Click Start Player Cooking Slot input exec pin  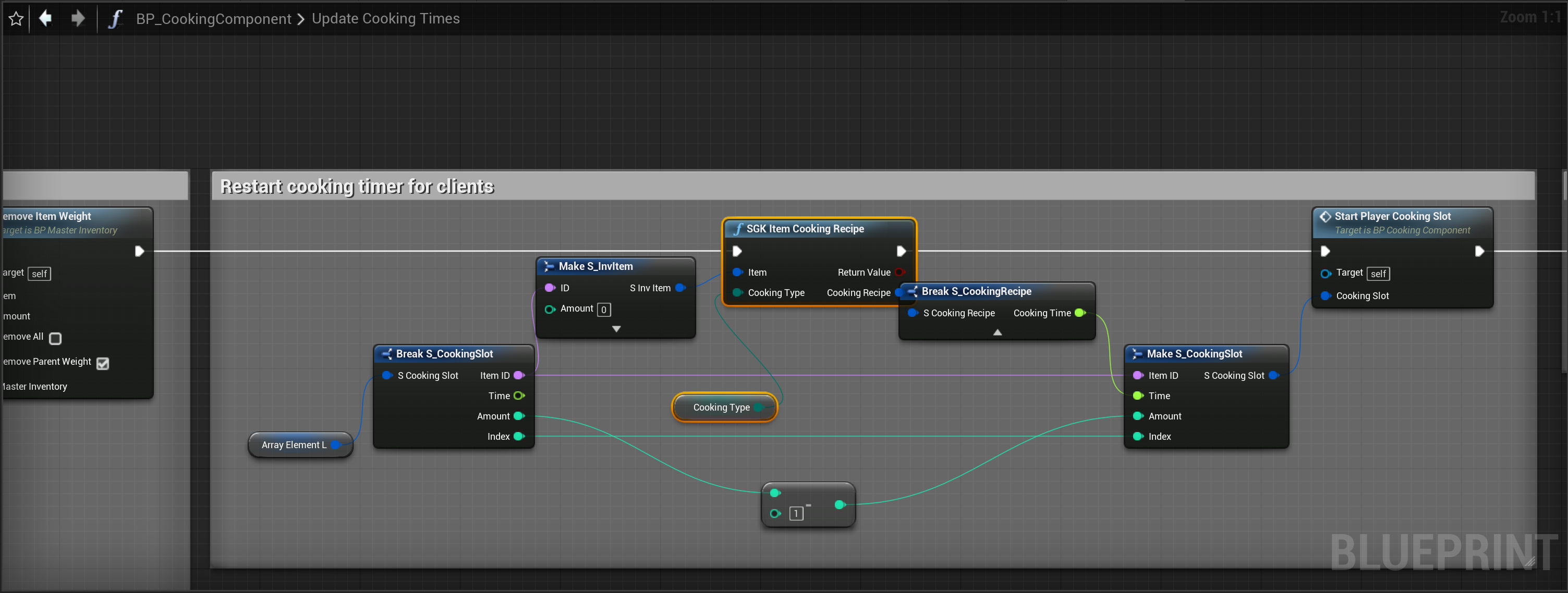pyautogui.click(x=1325, y=251)
